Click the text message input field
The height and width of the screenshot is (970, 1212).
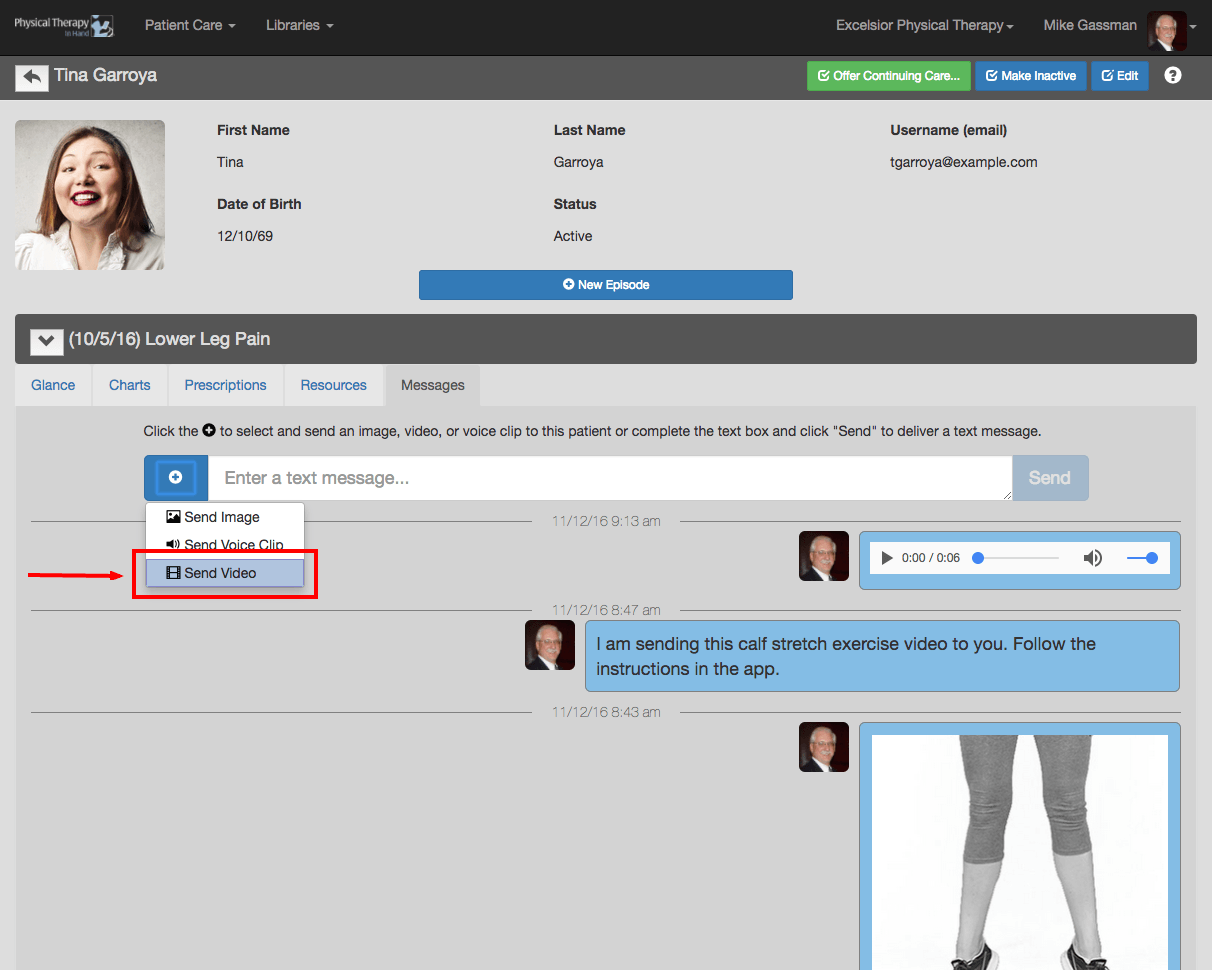tap(610, 478)
